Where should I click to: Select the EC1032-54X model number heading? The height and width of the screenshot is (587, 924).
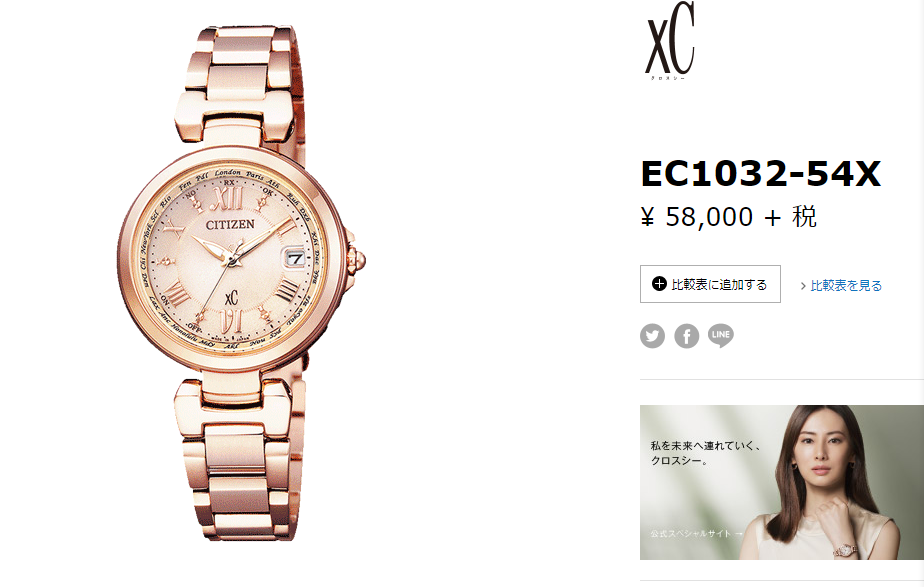(761, 174)
